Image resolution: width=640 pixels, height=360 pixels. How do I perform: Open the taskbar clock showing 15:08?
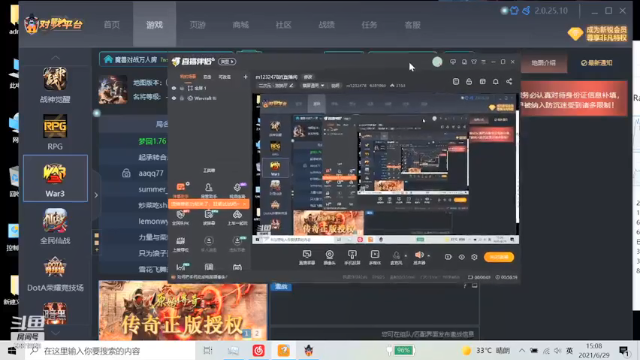click(594, 350)
